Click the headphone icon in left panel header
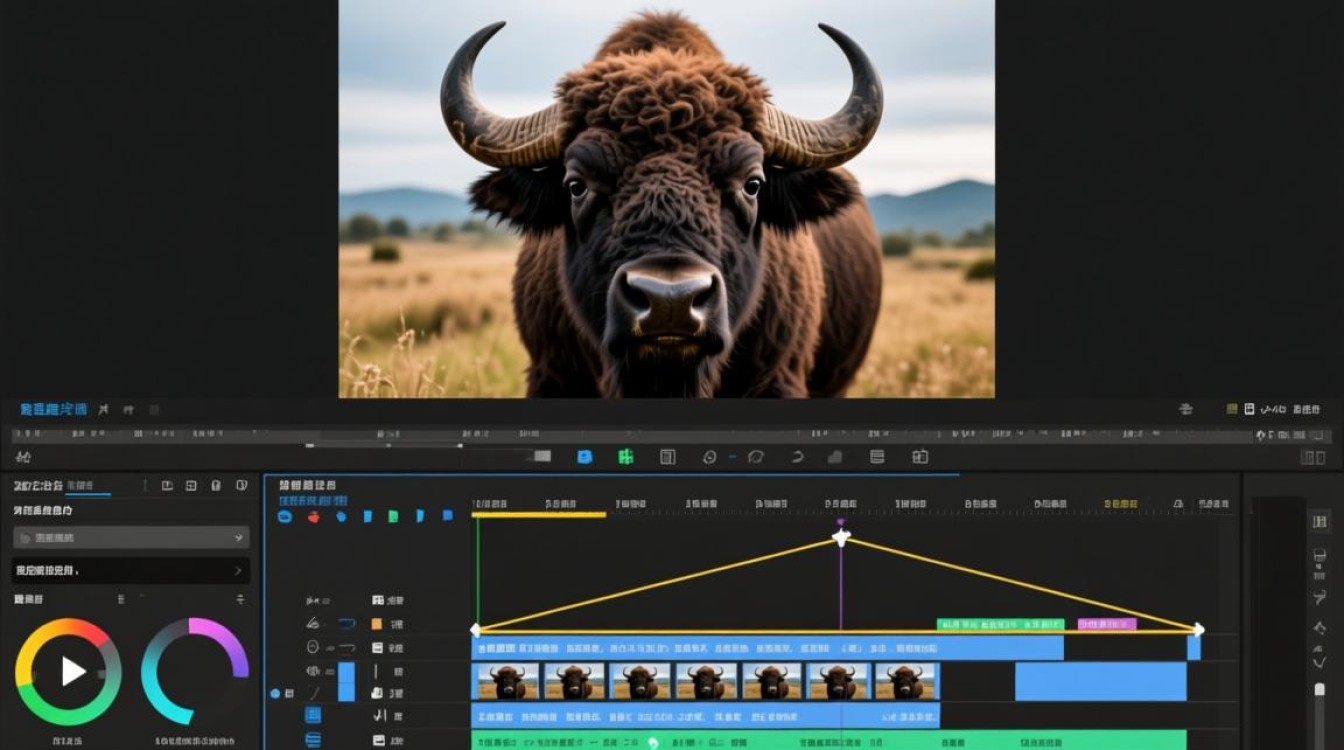Viewport: 1344px width, 750px height. [x=216, y=486]
